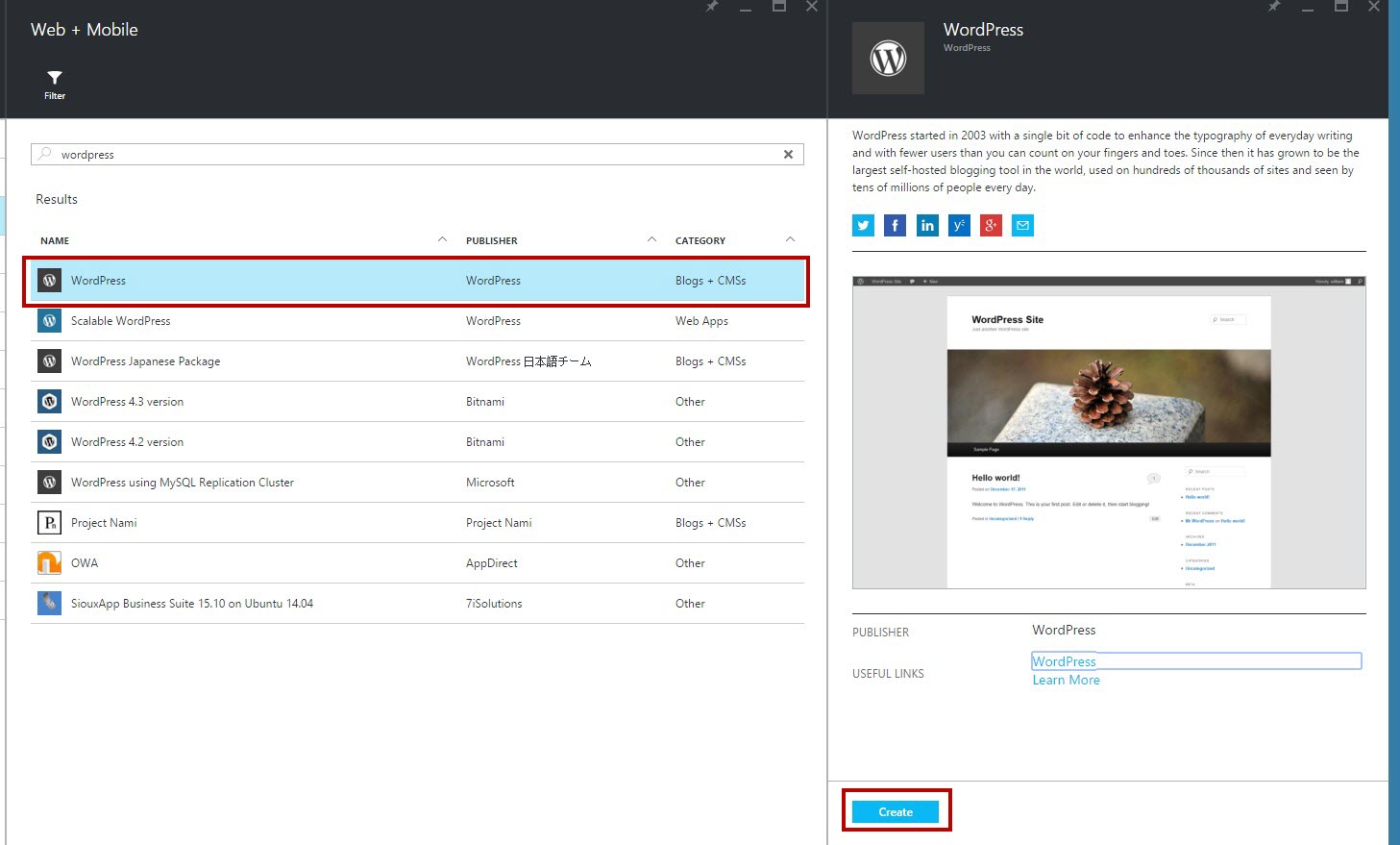The width and height of the screenshot is (1400, 845).
Task: Click the Create button
Action: click(896, 812)
